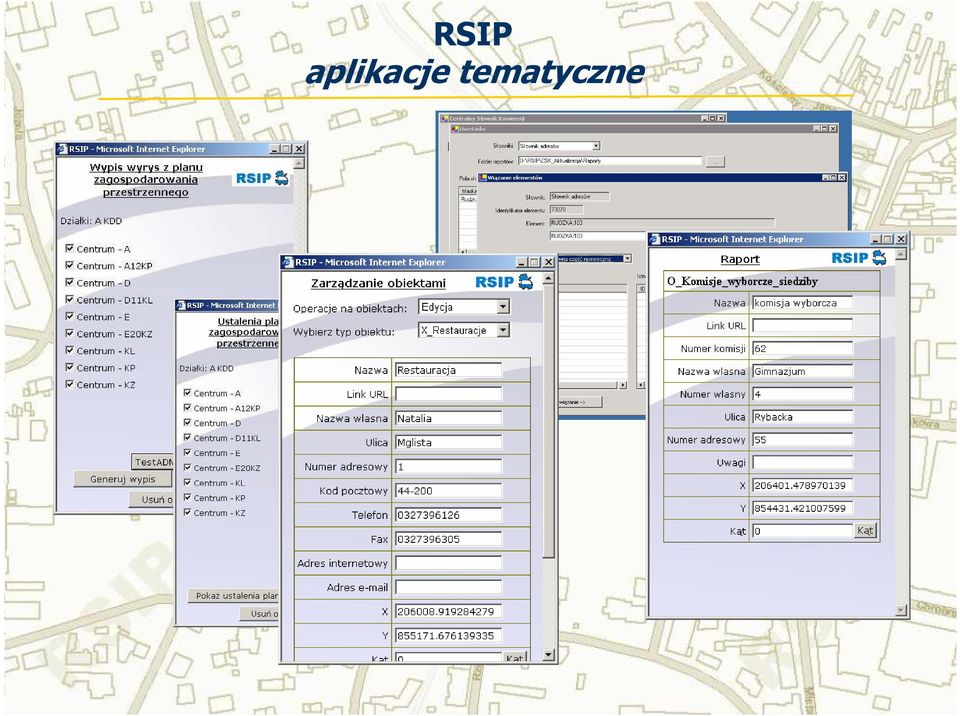Click the TestADM button
The image size is (960, 716).
tap(153, 462)
